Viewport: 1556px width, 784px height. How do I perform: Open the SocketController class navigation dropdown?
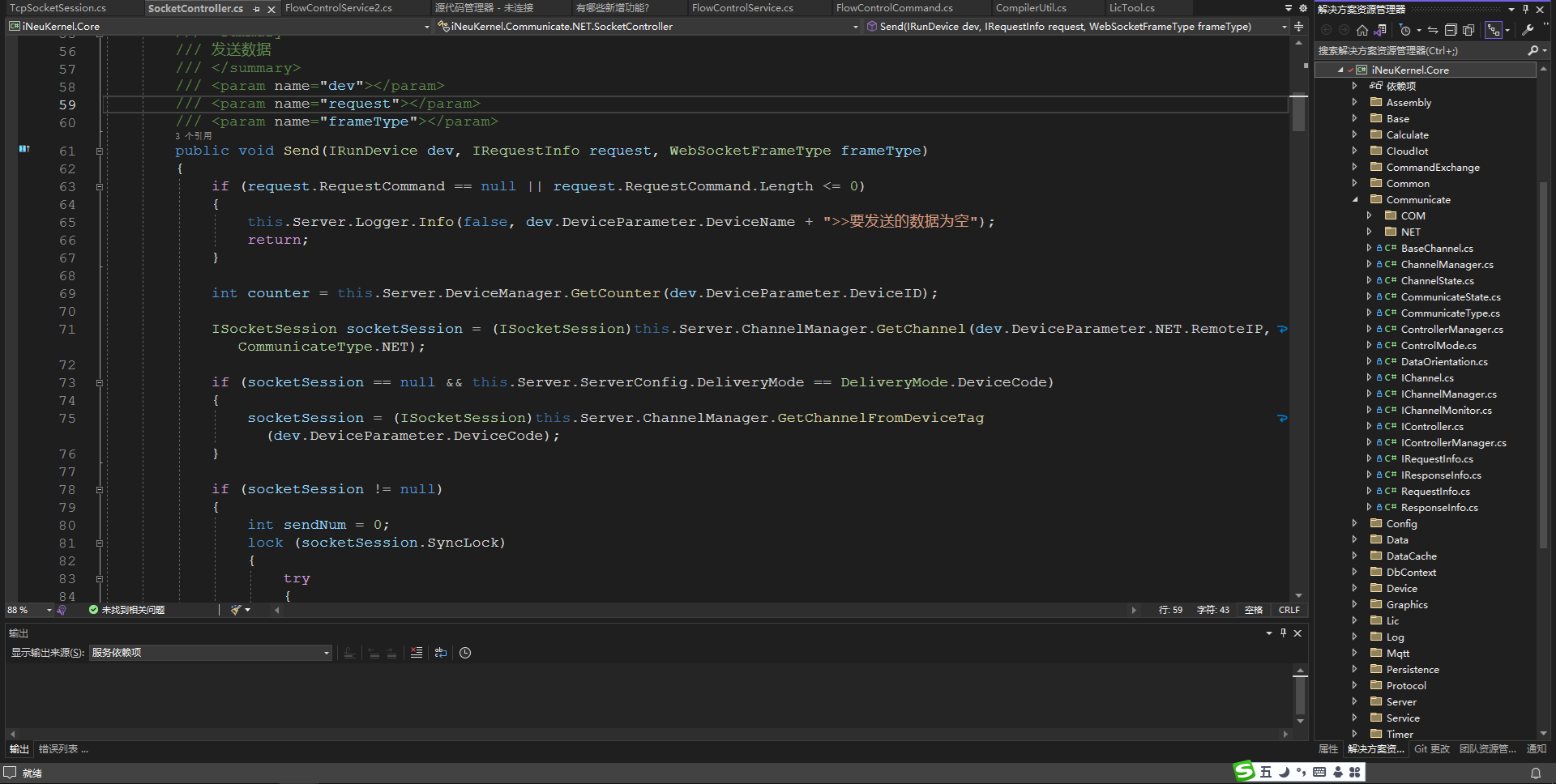click(x=856, y=27)
